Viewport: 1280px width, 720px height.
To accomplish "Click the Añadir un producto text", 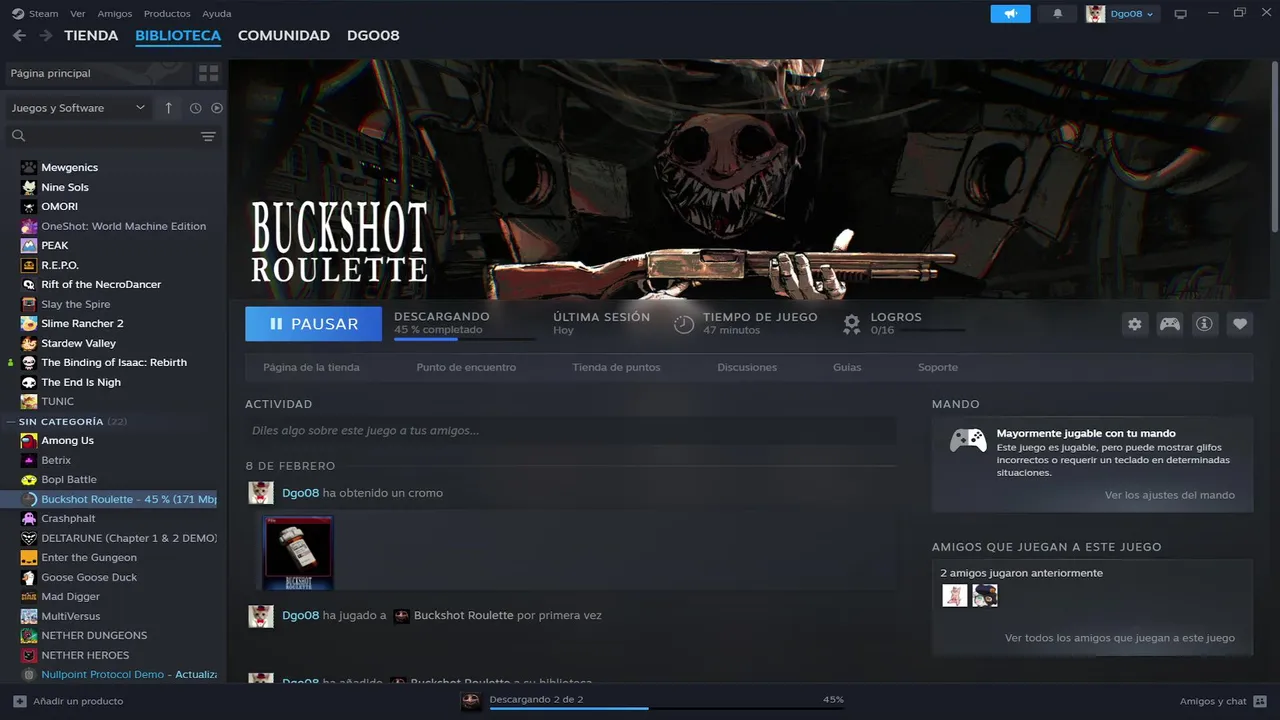I will pos(78,701).
